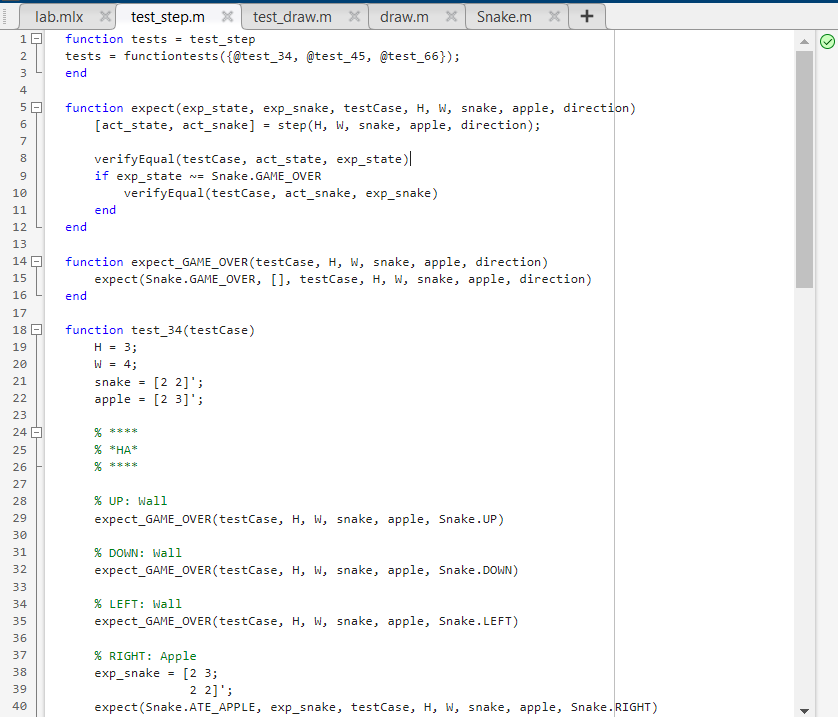The height and width of the screenshot is (717, 838).
Task: Click line number 19 in the gutter
Action: (x=19, y=347)
